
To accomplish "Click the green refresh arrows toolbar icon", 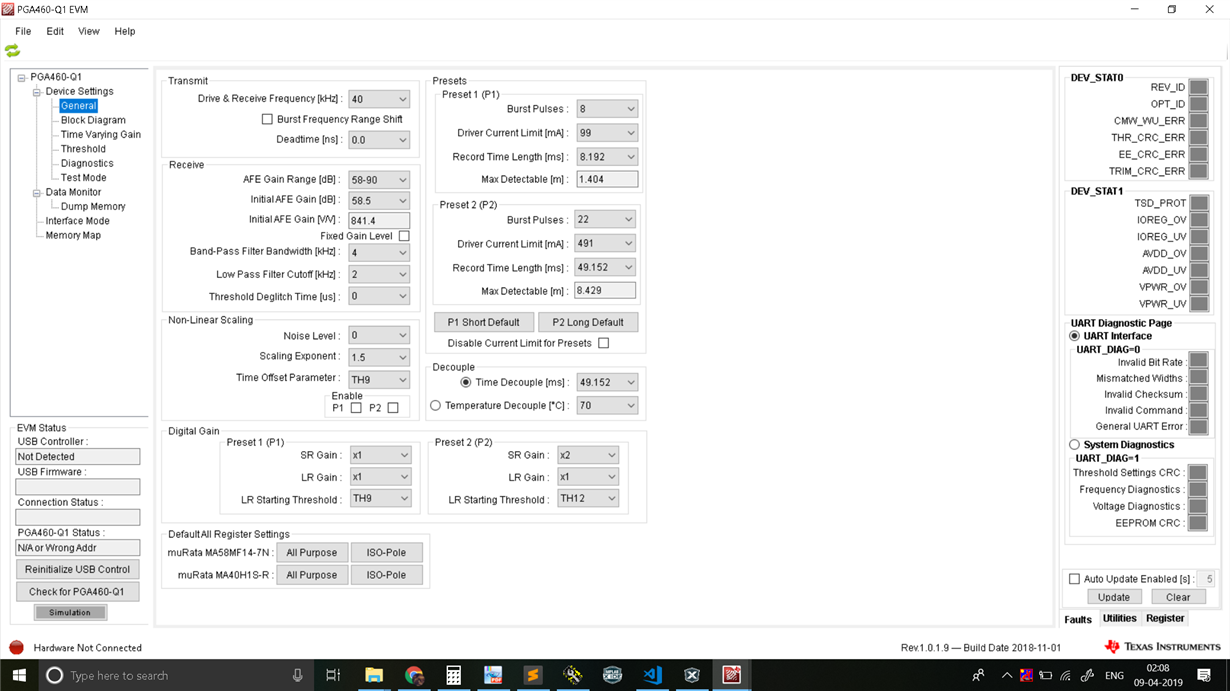I will pos(12,50).
